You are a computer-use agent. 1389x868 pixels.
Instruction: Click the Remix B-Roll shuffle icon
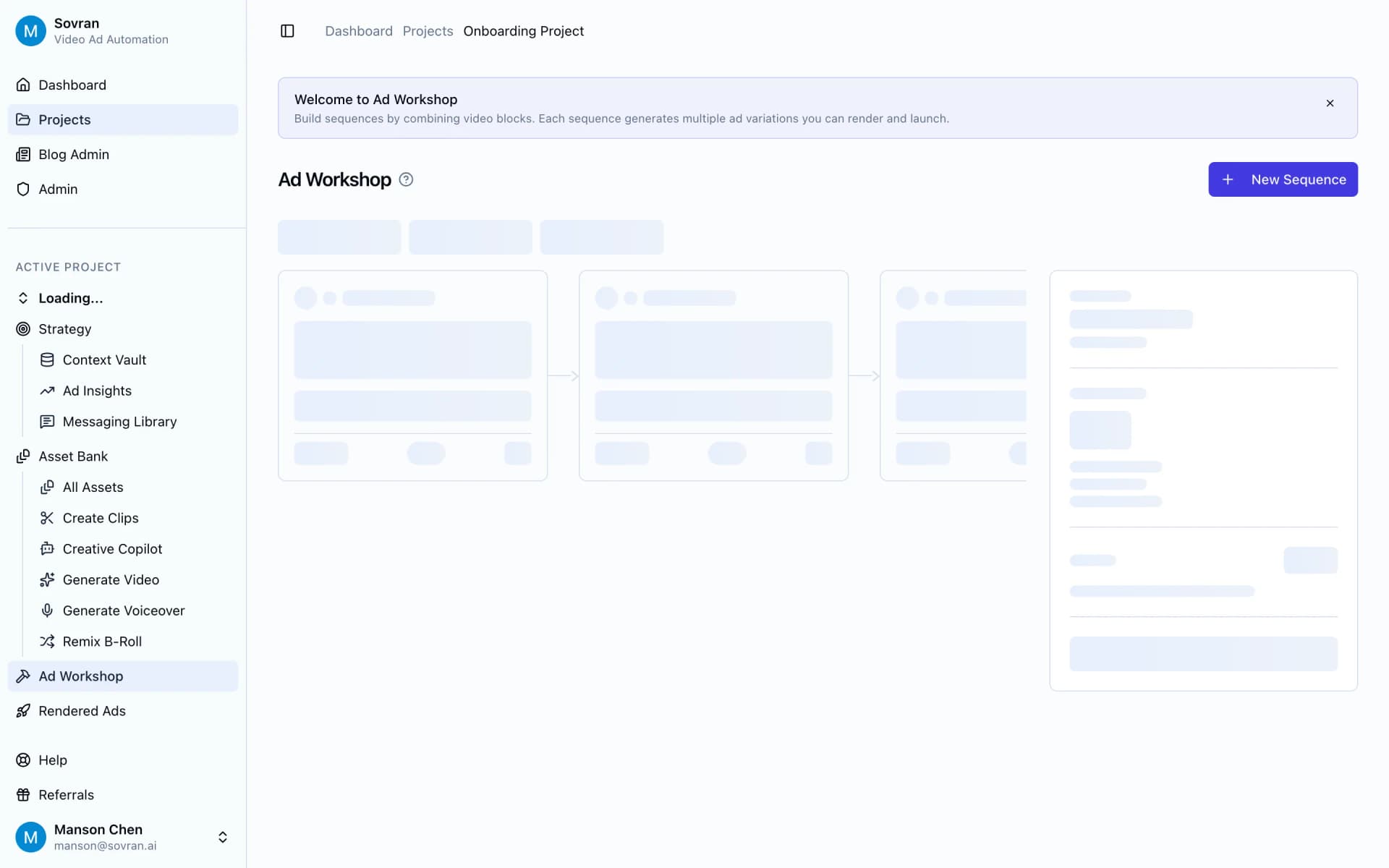coord(47,642)
